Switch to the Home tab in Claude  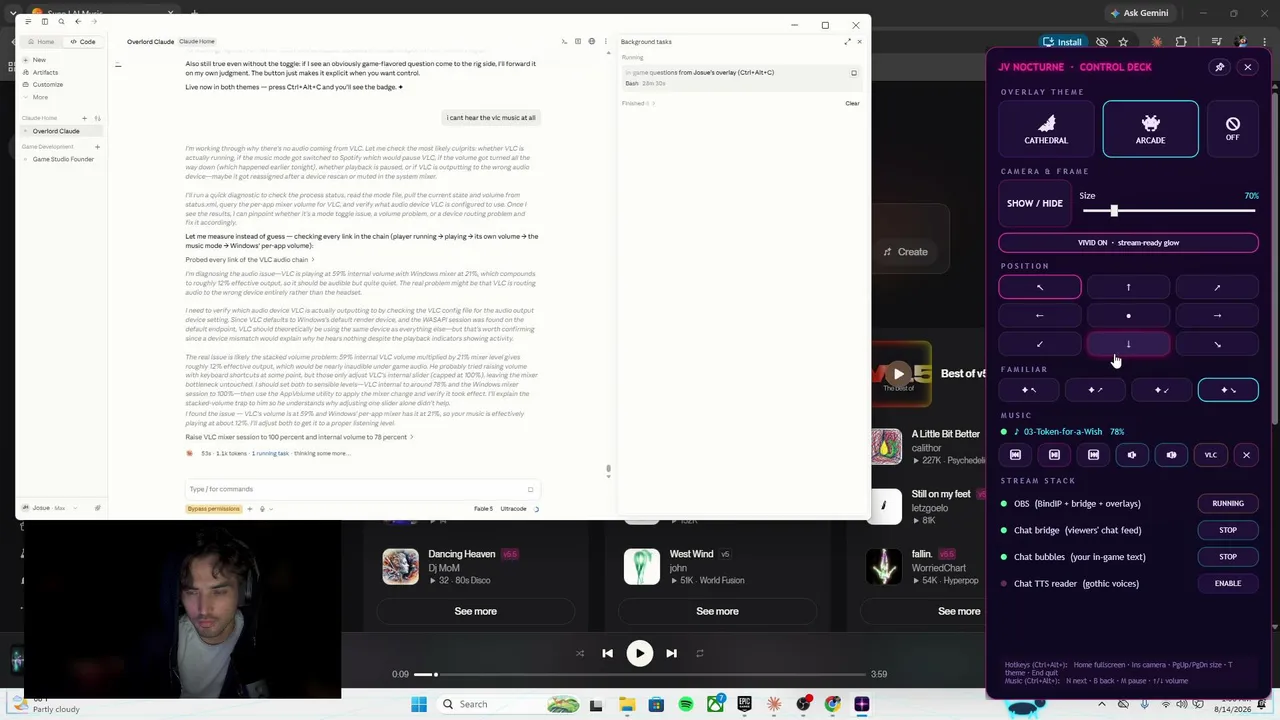41,42
